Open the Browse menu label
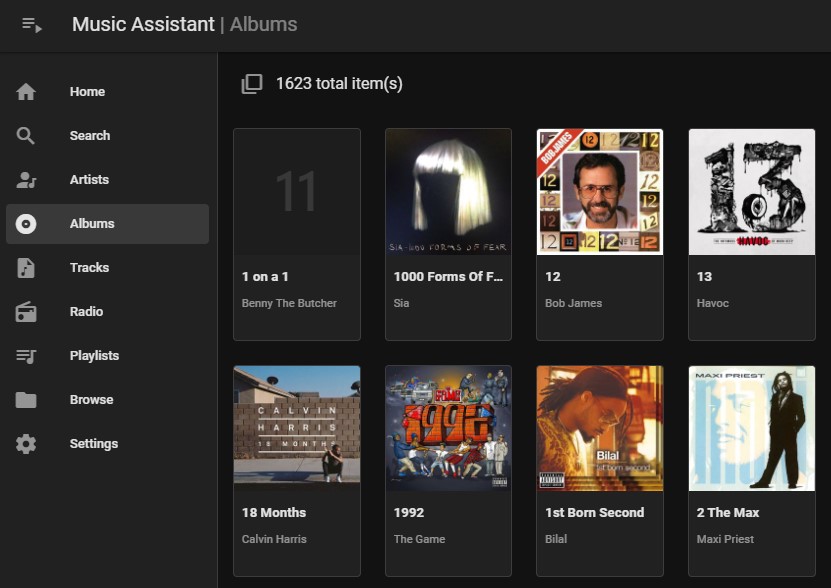The image size is (831, 588). [x=92, y=400]
